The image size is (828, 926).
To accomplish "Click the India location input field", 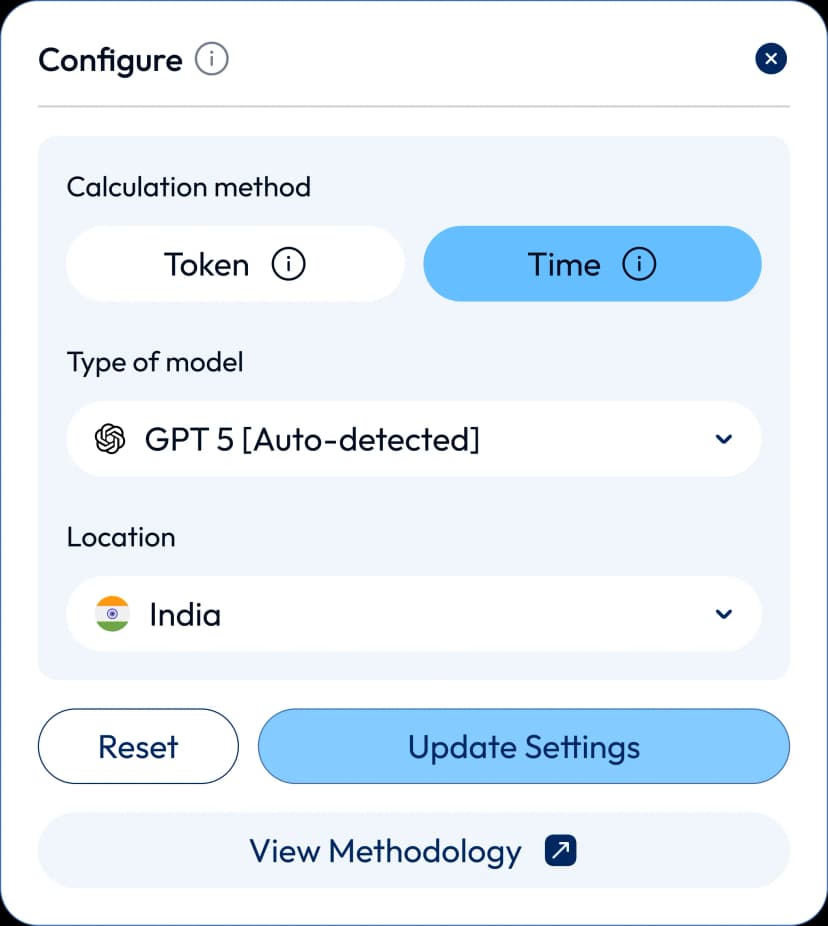I will click(x=413, y=614).
